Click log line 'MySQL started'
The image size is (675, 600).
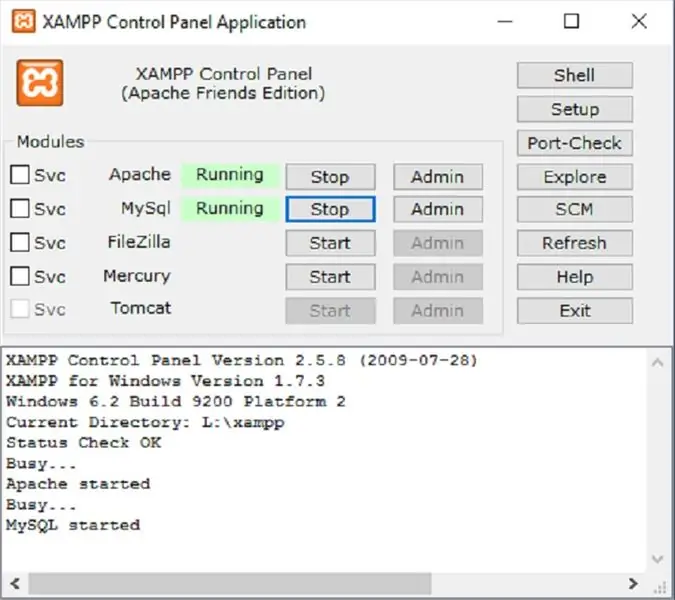pos(73,525)
